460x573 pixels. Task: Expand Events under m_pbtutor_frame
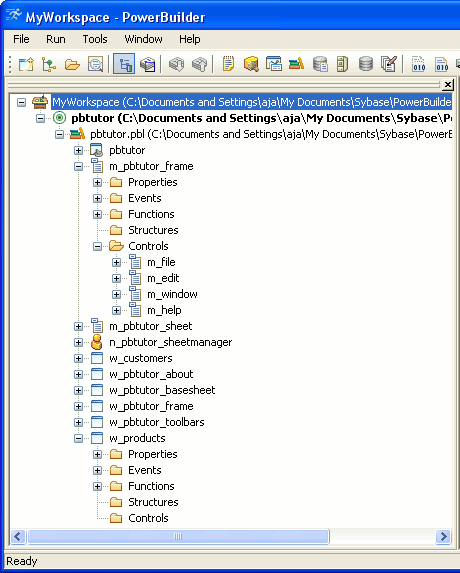98,198
